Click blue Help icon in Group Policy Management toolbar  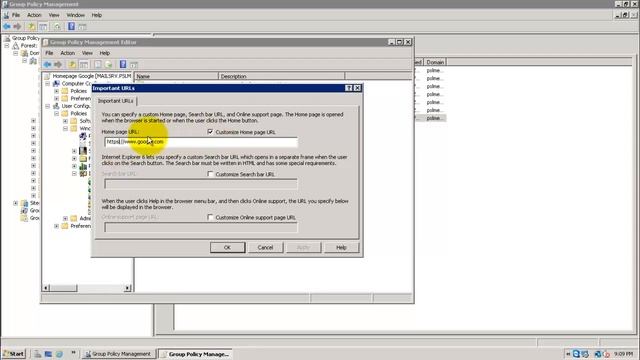71,27
